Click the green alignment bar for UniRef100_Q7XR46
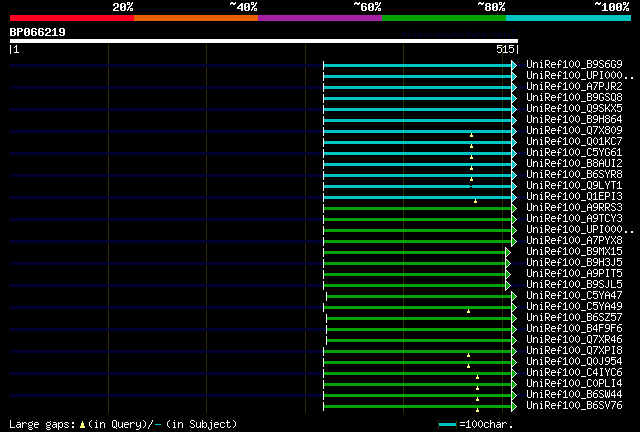 [419, 341]
